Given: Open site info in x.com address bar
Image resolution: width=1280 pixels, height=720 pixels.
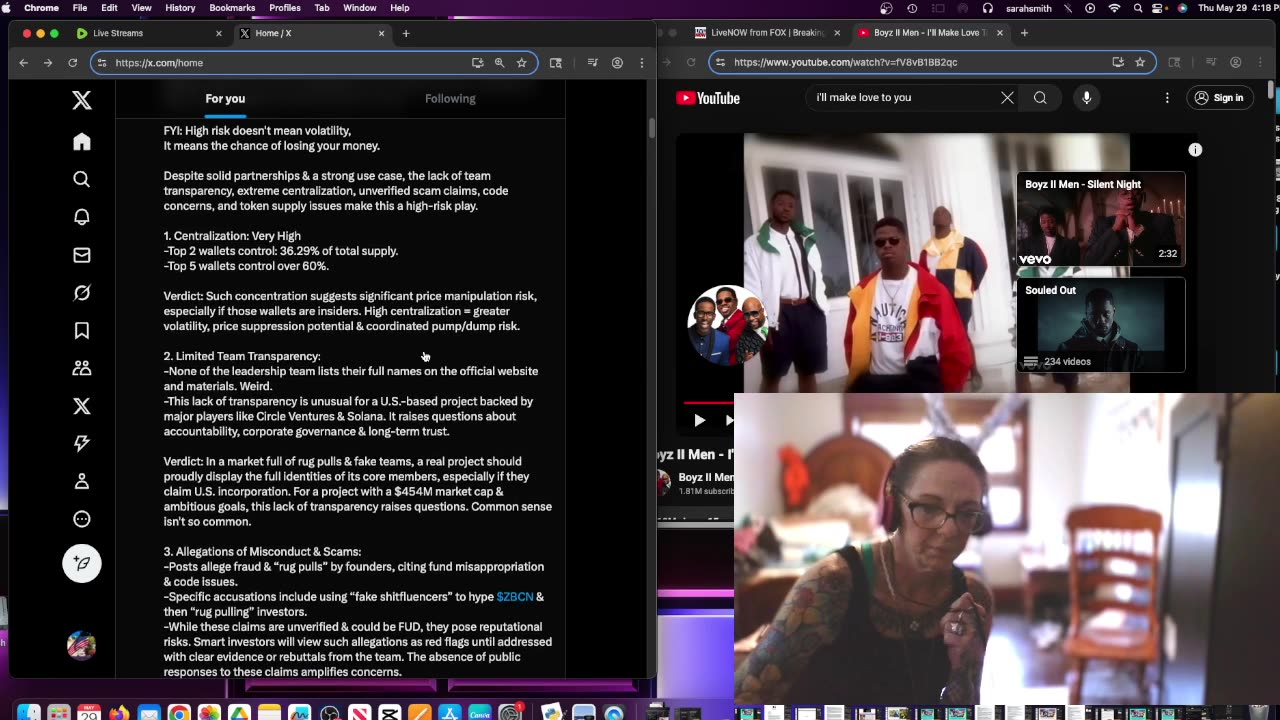Looking at the screenshot, I should 102,62.
